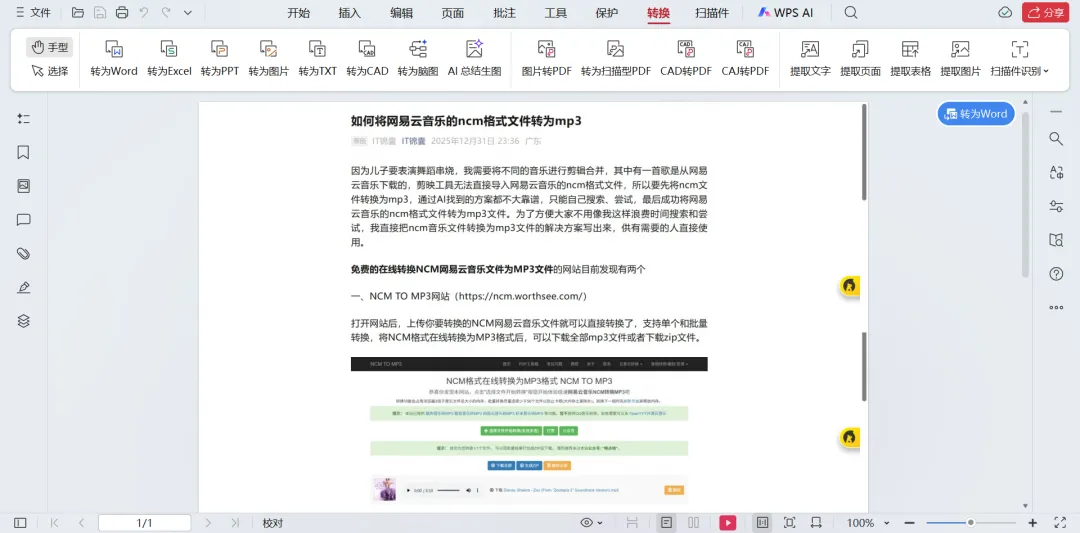
Task: Click the print icon
Action: (122, 12)
